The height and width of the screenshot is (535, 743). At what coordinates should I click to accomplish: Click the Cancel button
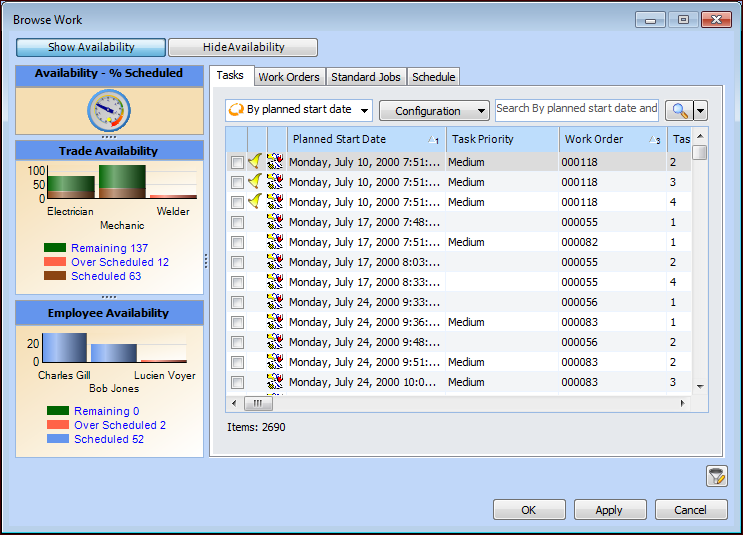[691, 510]
